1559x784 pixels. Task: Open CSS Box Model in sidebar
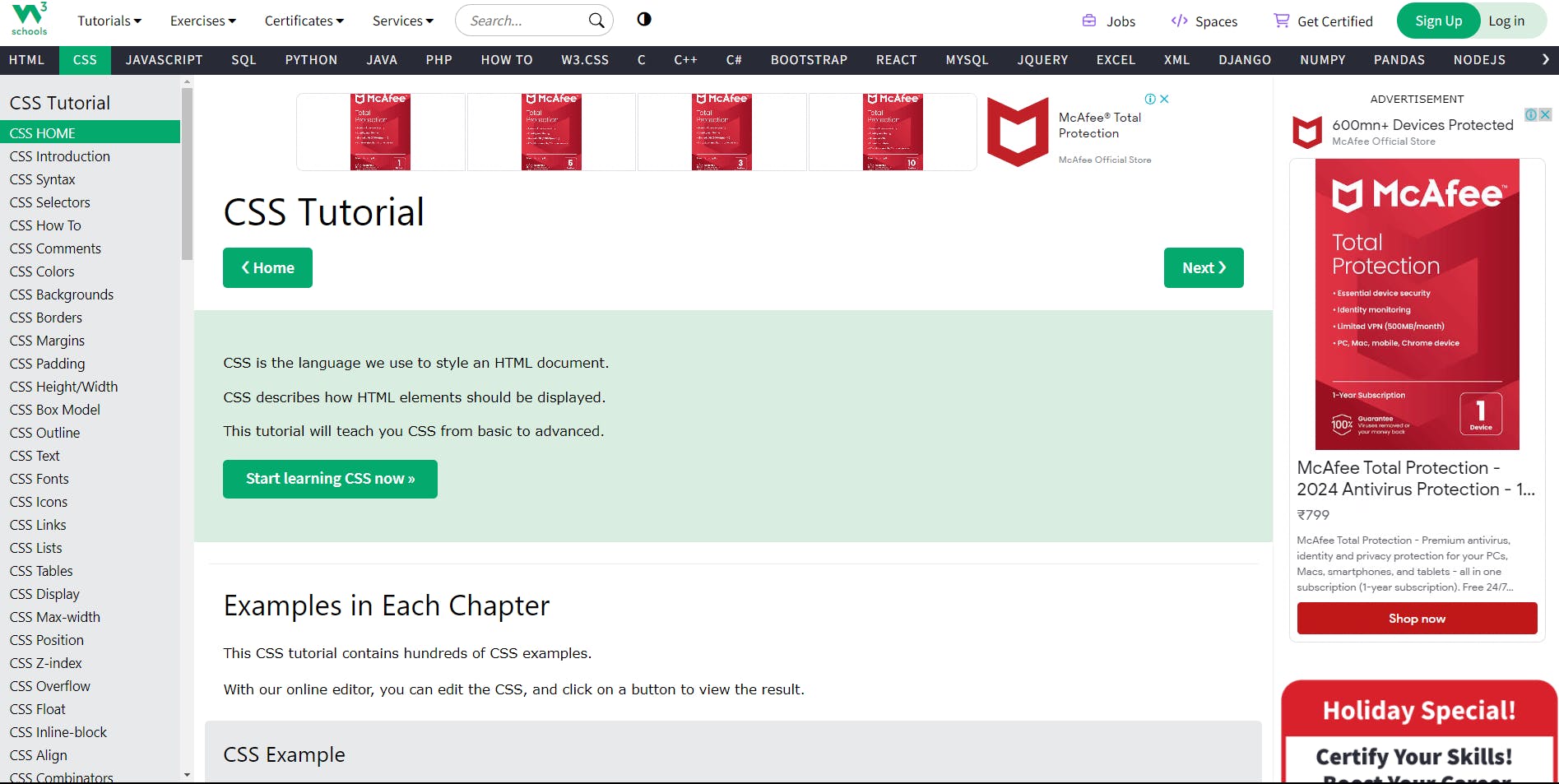pos(90,410)
